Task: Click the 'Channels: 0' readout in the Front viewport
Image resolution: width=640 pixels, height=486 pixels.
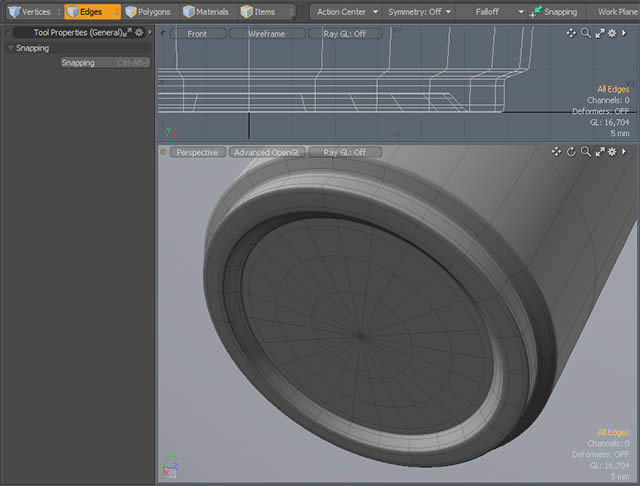Action: [608, 100]
